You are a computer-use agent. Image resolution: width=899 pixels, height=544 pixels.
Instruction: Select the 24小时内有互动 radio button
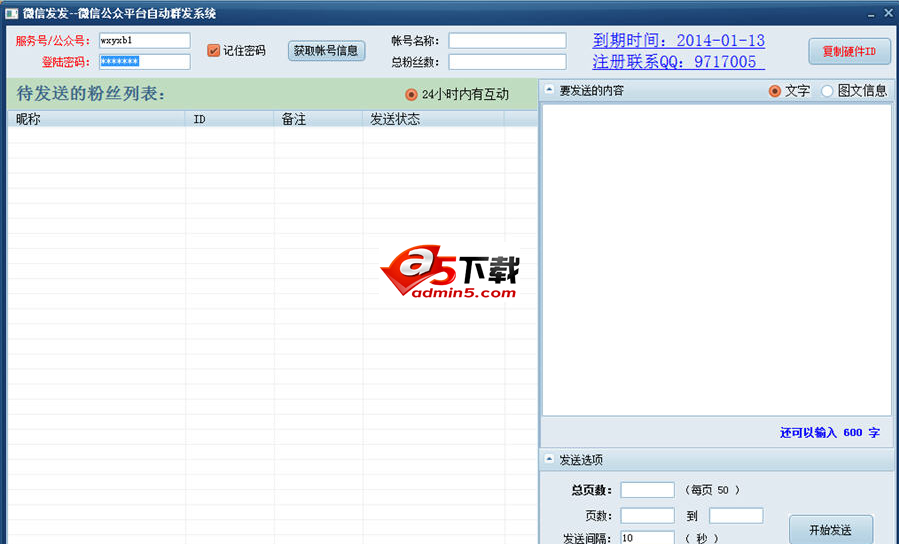pyautogui.click(x=411, y=94)
